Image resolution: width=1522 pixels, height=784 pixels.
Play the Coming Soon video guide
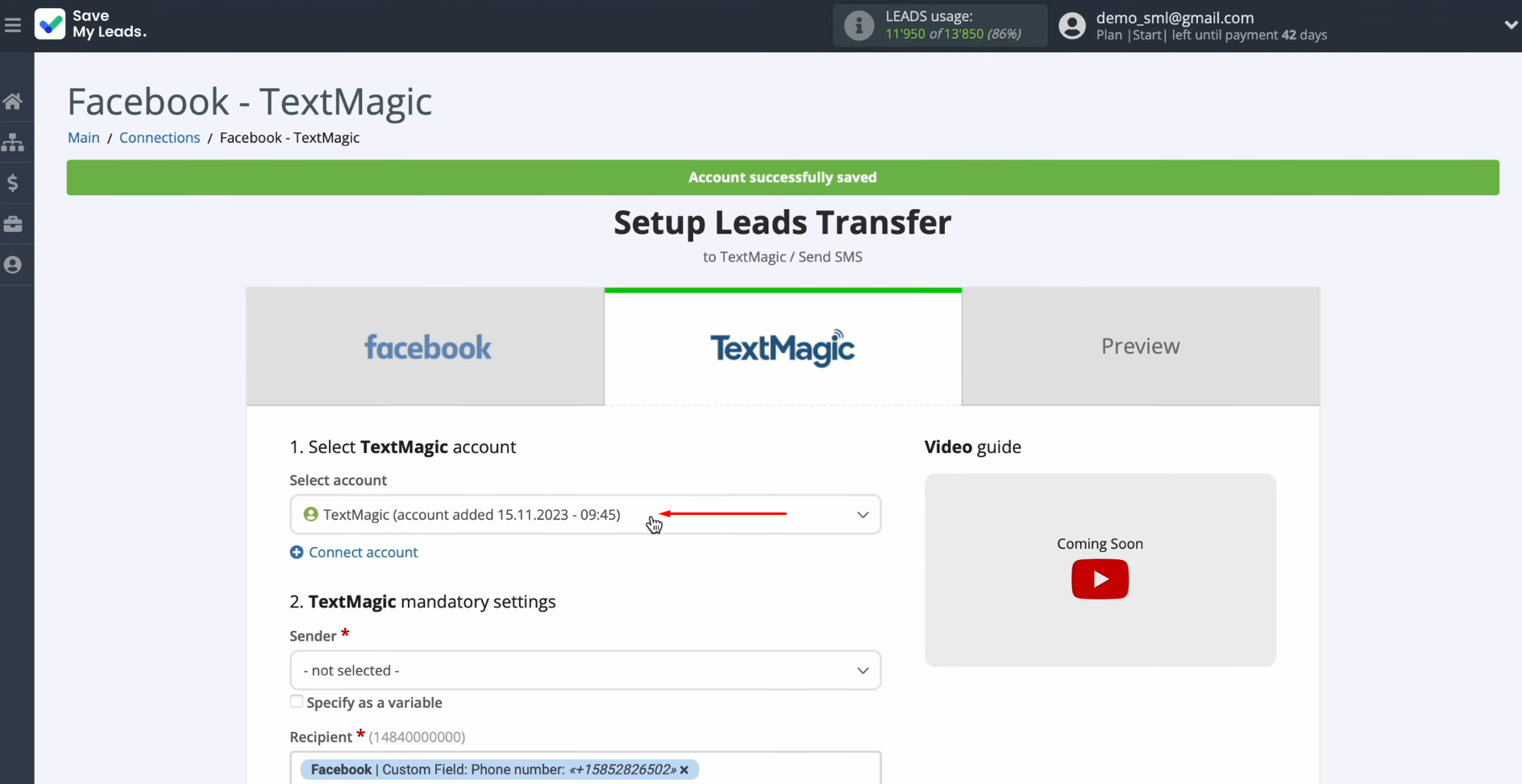tap(1100, 579)
